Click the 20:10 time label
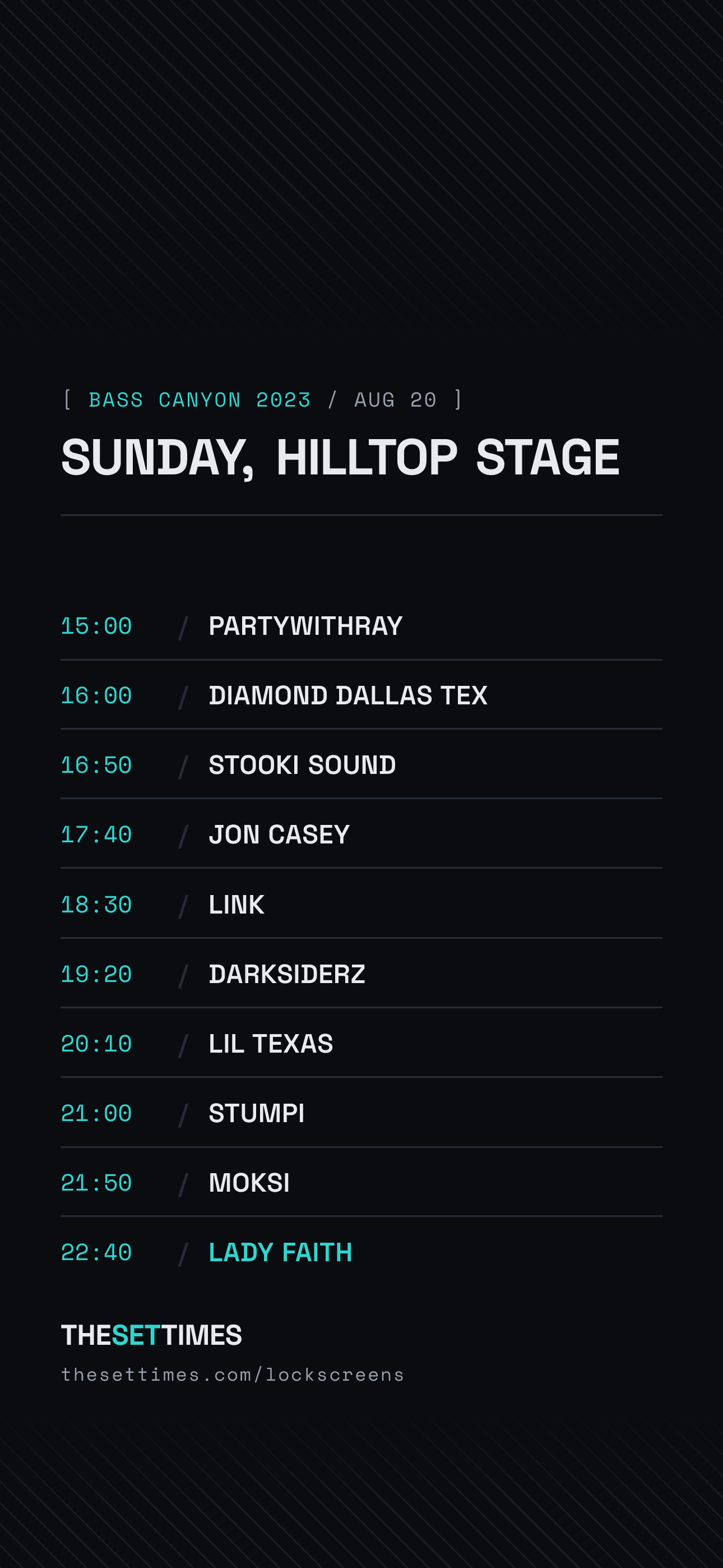 (96, 1044)
